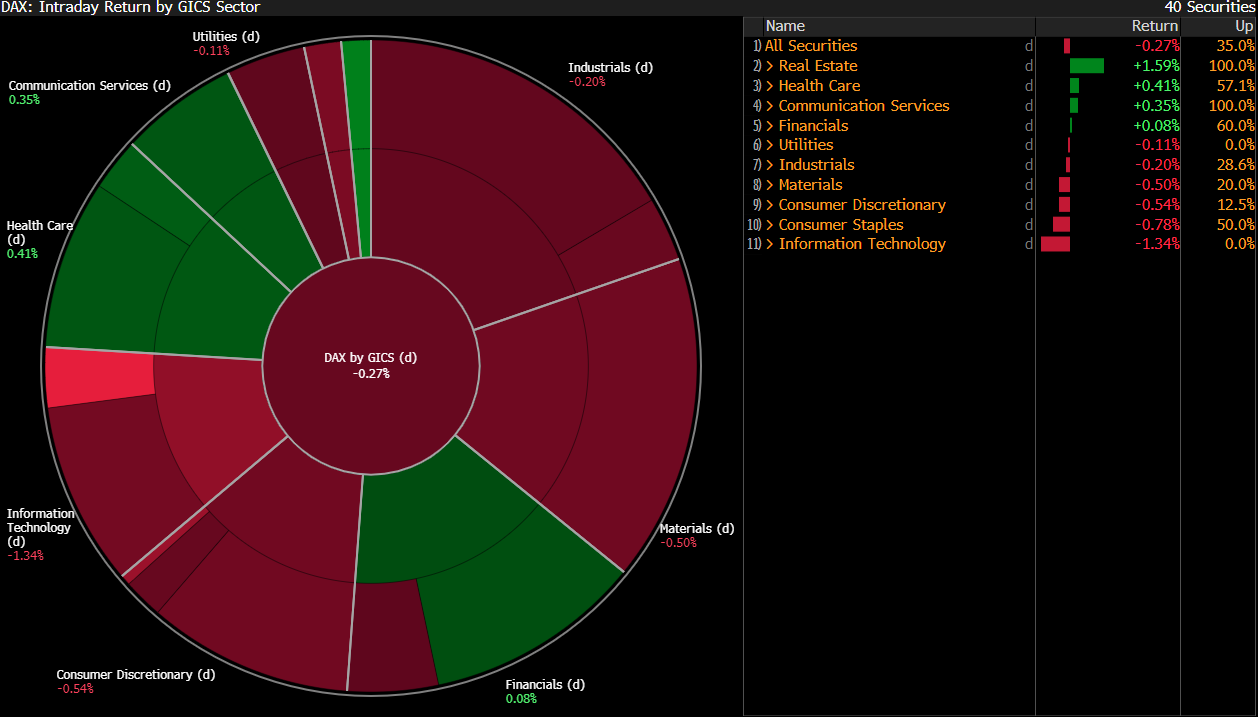Click Materials' -0.50% table return value
This screenshot has height=717, width=1258.
pos(1157,185)
